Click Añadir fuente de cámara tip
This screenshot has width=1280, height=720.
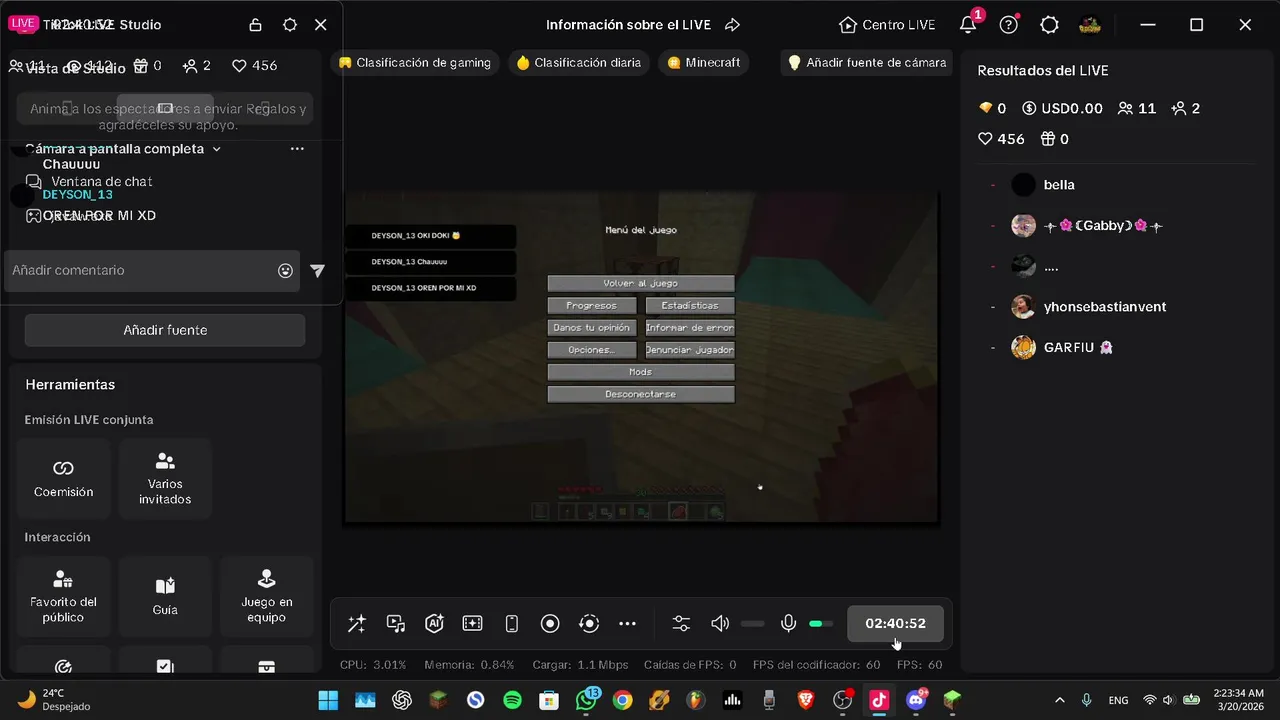[x=867, y=63]
